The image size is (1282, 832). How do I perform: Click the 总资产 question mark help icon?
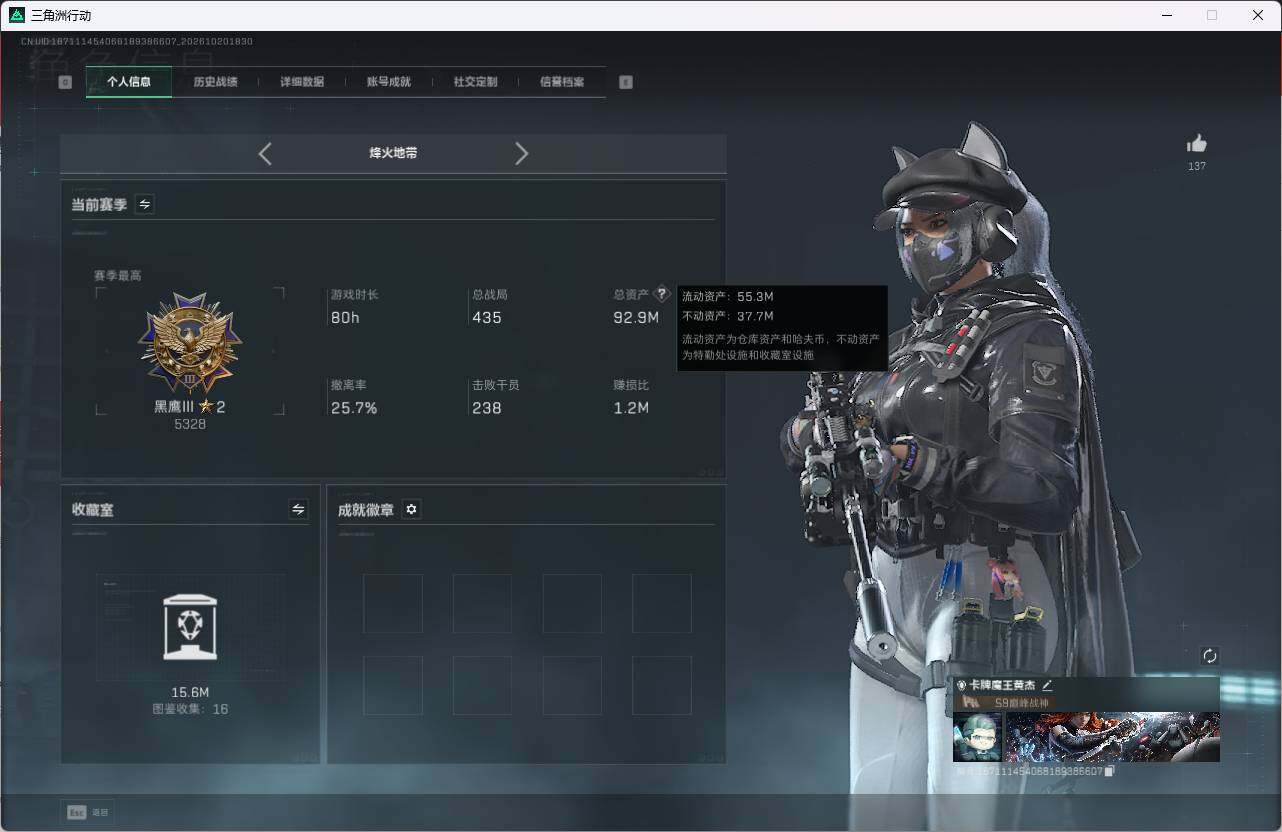tap(661, 295)
